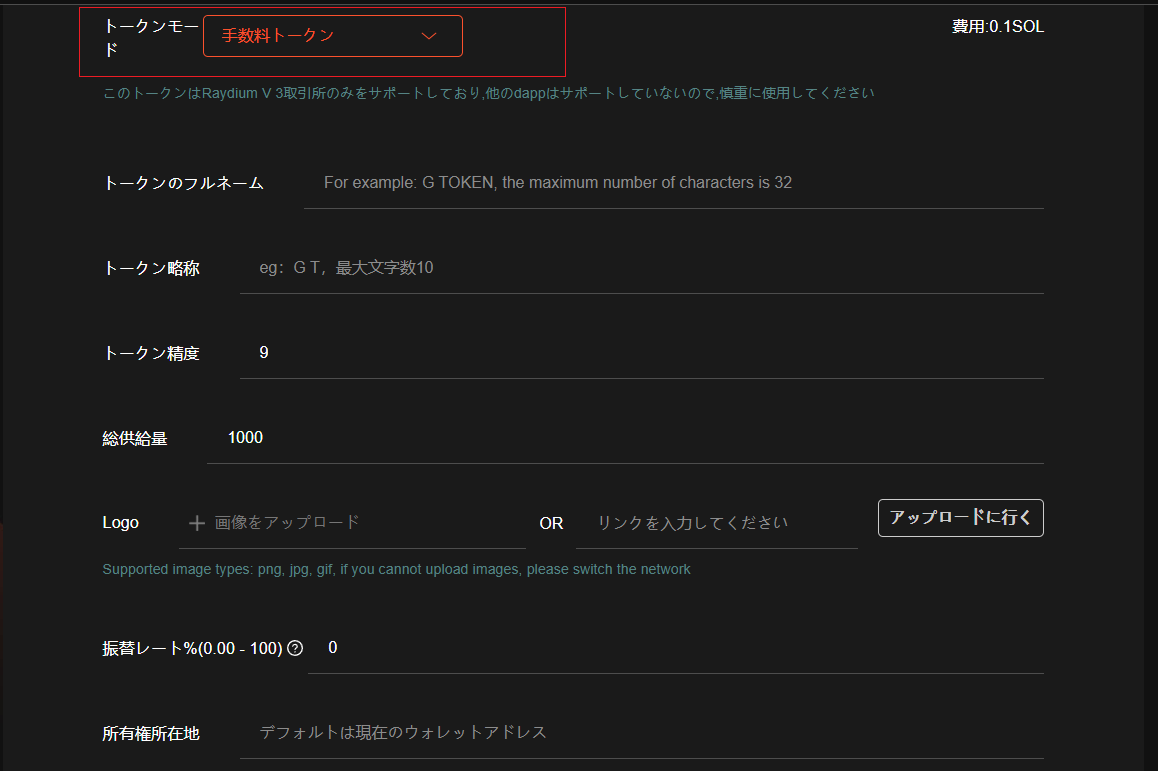This screenshot has width=1158, height=771.
Task: Click the help icon next to 振替レート%
Action: pos(295,648)
